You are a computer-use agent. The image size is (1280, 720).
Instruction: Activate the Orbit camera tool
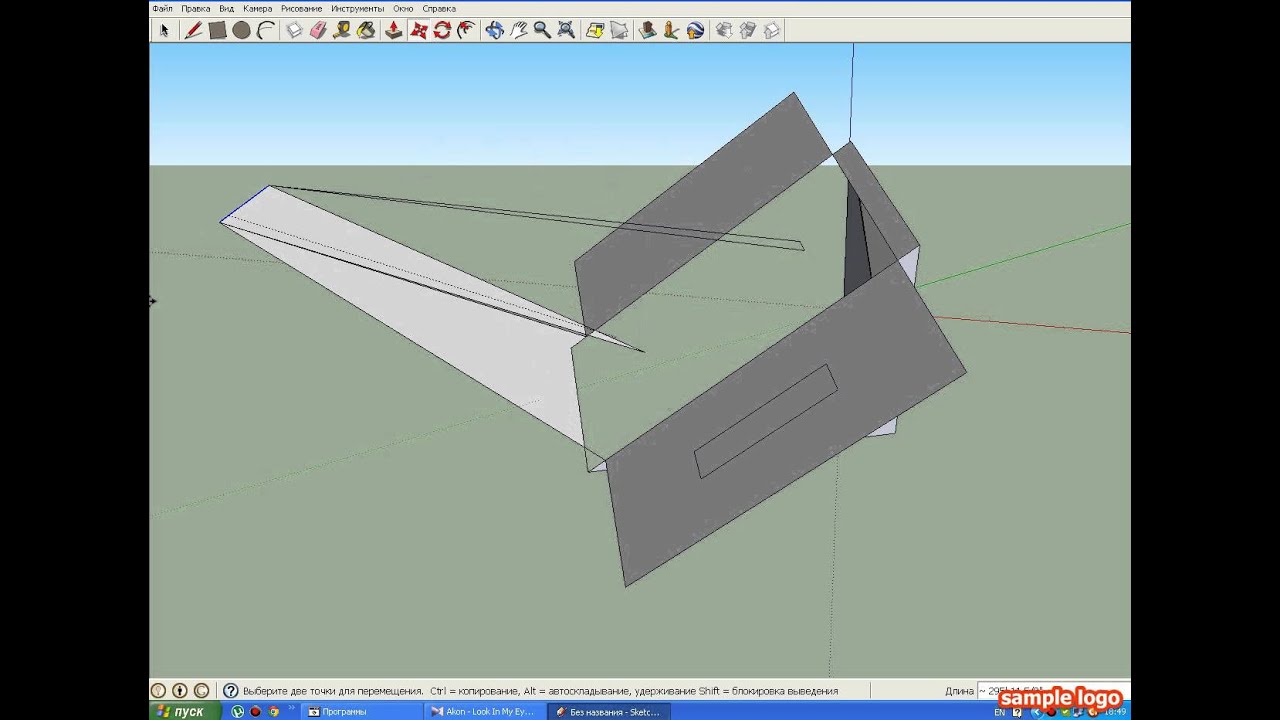click(494, 30)
